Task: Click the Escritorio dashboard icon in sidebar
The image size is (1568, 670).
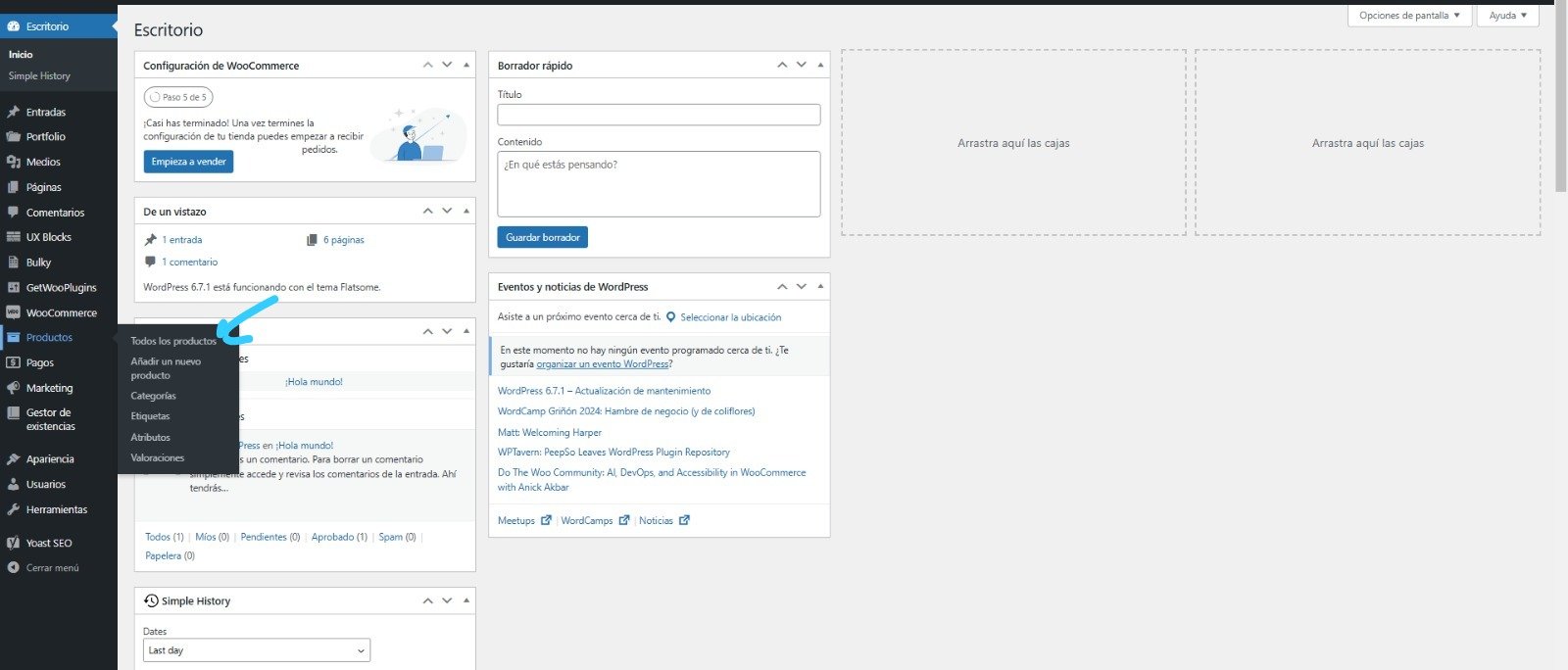Action: [14, 26]
